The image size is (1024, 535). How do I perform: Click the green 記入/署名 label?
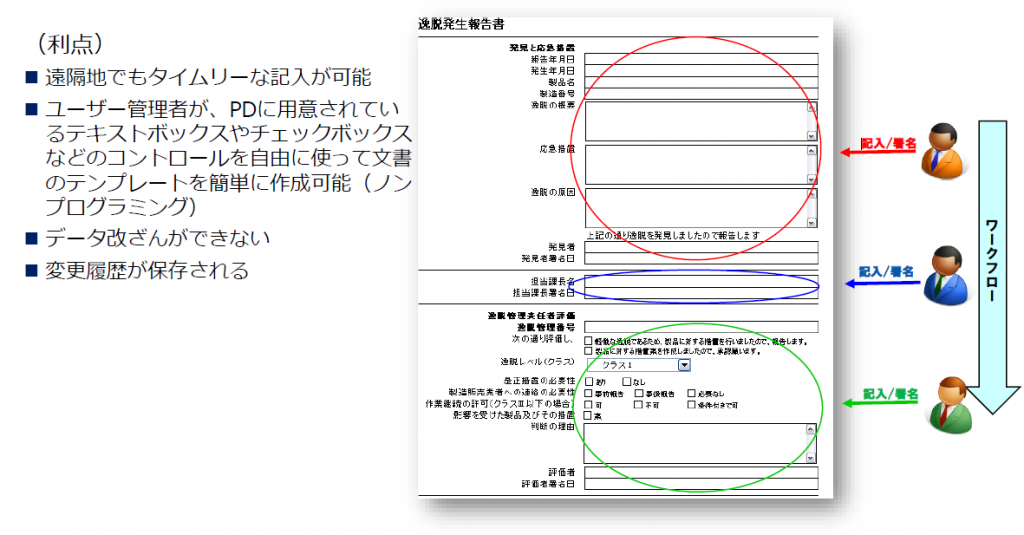tap(890, 394)
